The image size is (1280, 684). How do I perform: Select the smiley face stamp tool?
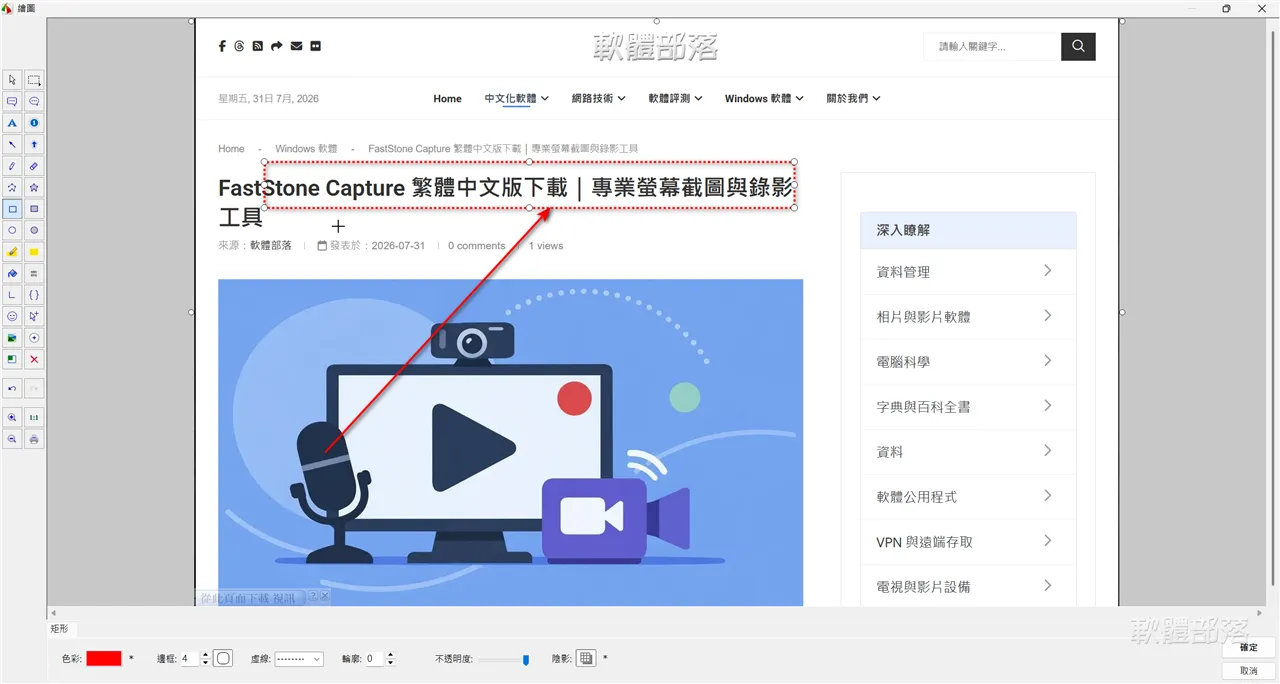12,316
